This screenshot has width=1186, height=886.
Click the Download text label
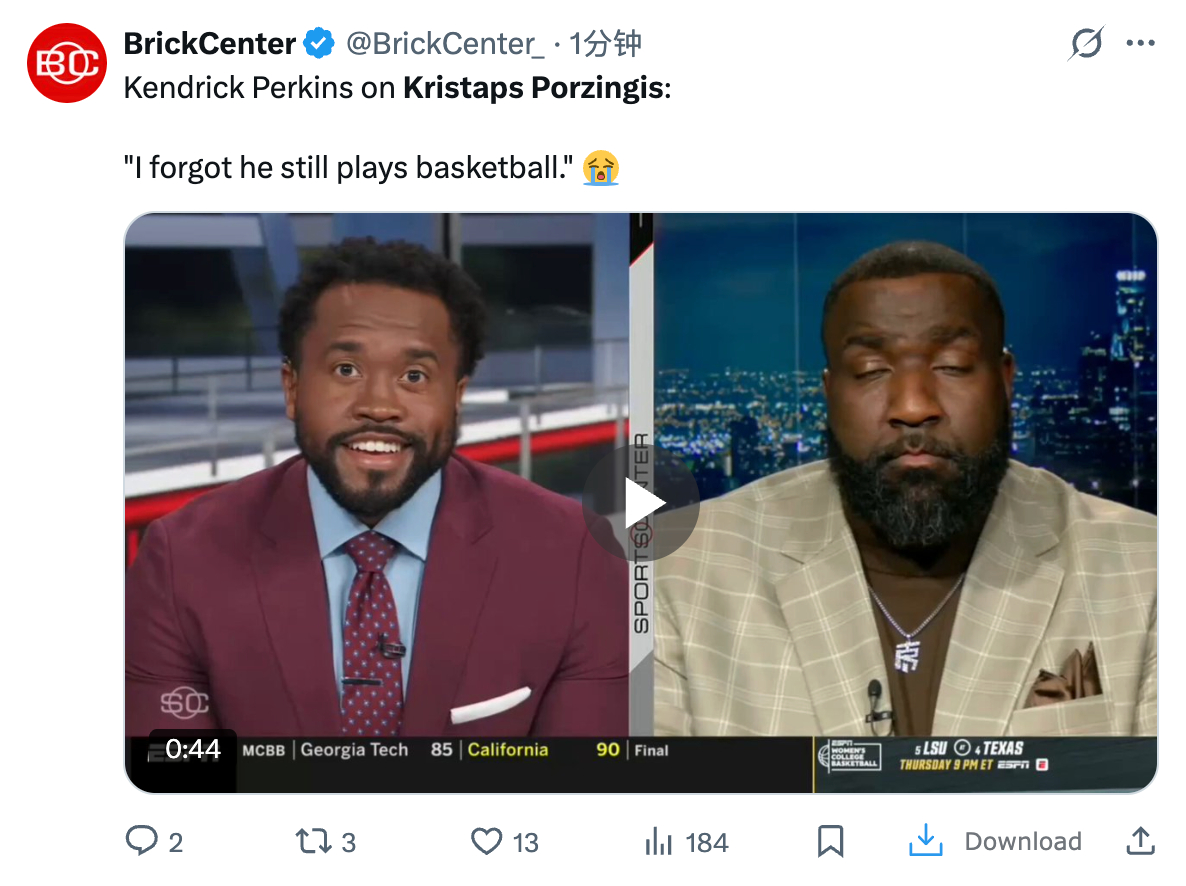tap(1022, 842)
